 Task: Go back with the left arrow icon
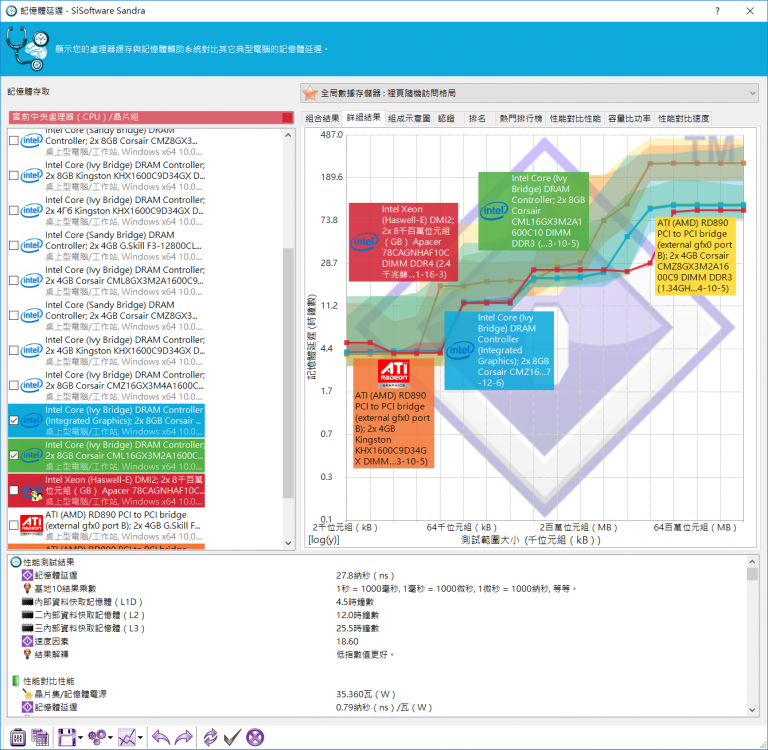coord(161,737)
